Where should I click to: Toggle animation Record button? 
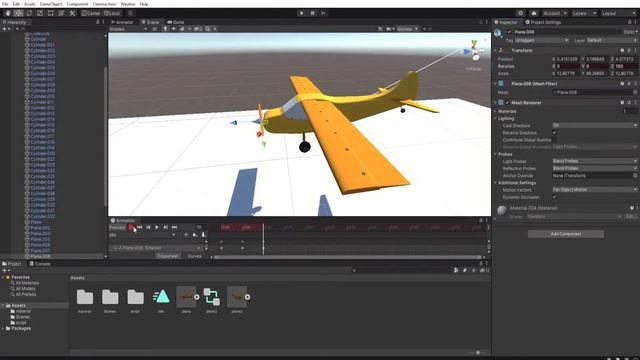point(131,227)
